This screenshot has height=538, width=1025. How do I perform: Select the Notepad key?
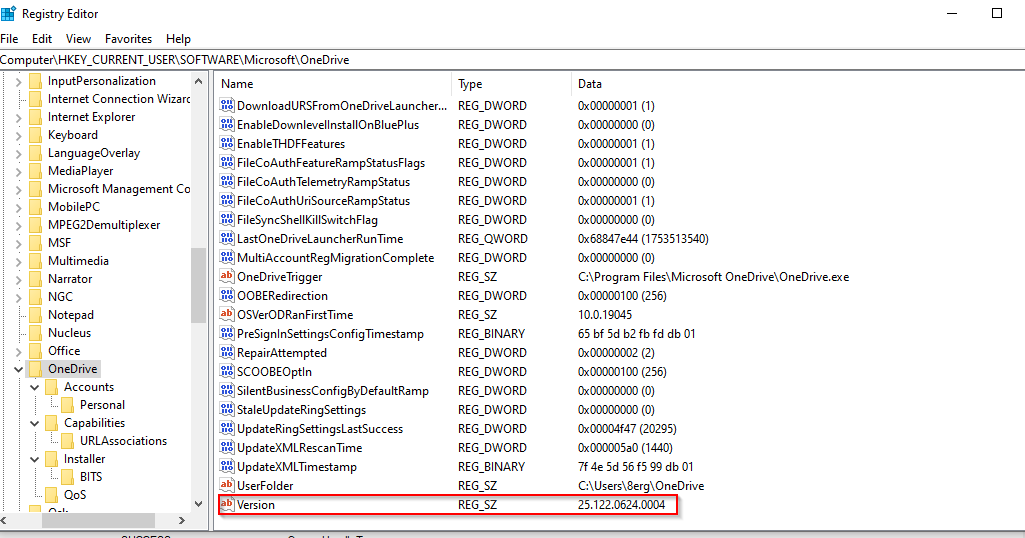click(71, 314)
